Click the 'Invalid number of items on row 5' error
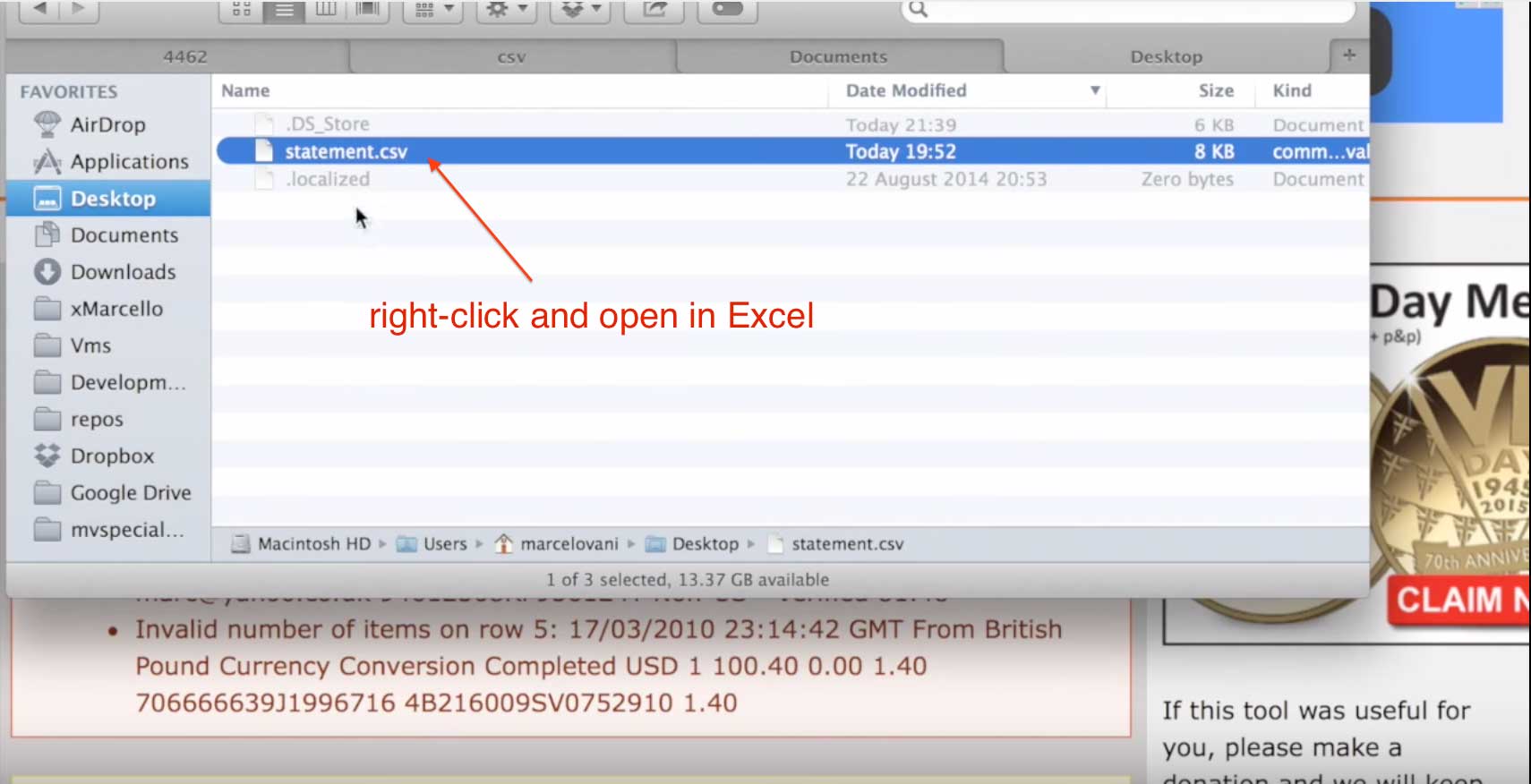 click(x=598, y=666)
